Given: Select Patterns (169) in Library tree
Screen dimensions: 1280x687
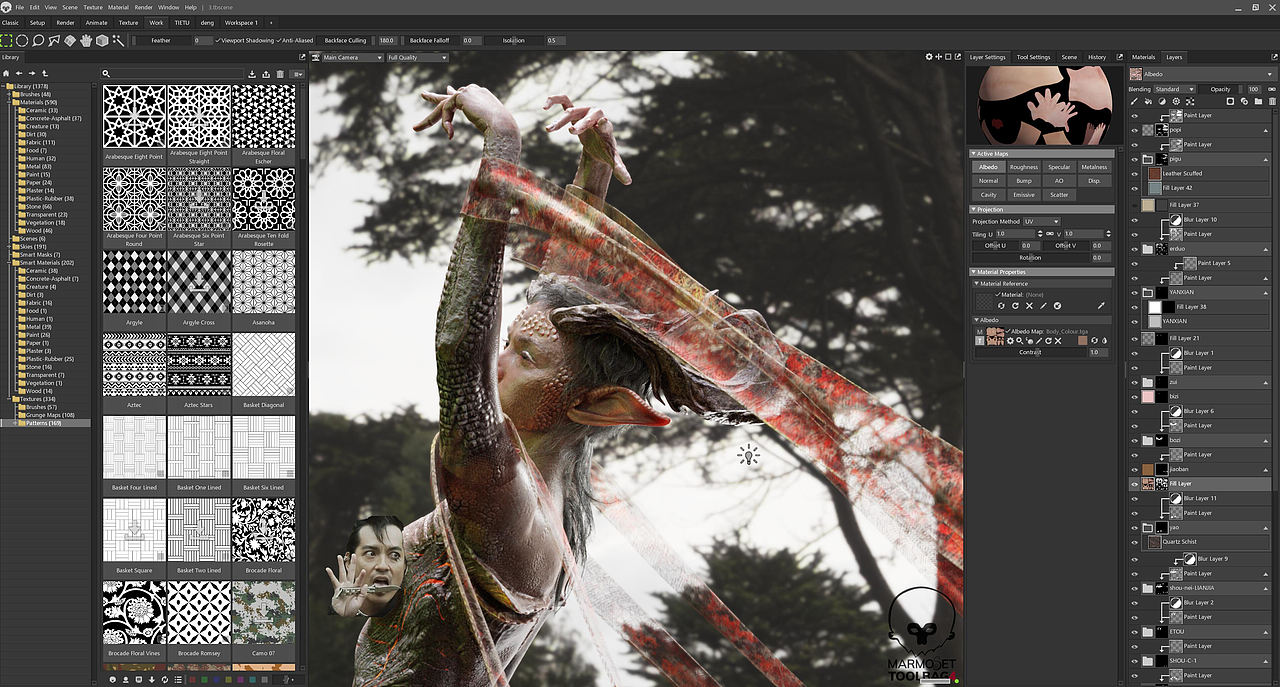Looking at the screenshot, I should point(43,423).
